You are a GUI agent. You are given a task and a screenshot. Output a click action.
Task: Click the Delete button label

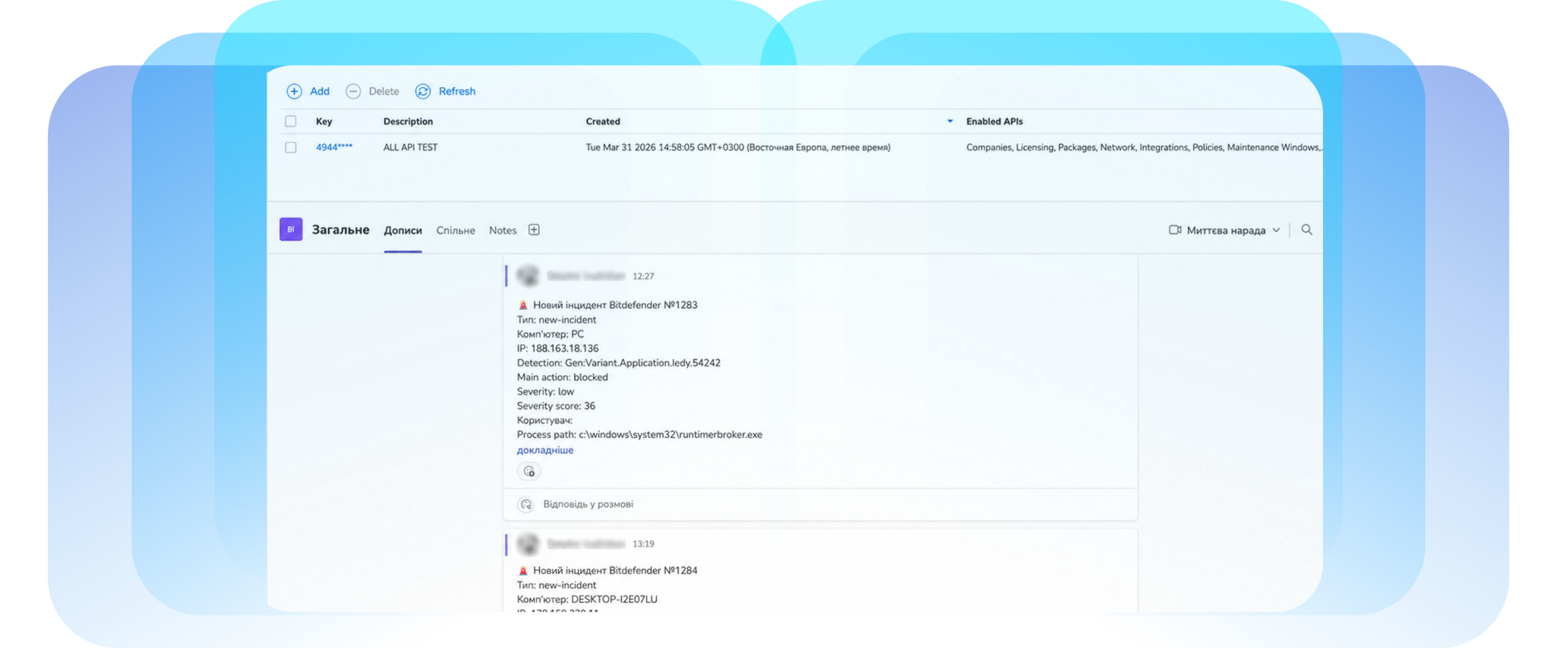click(384, 91)
